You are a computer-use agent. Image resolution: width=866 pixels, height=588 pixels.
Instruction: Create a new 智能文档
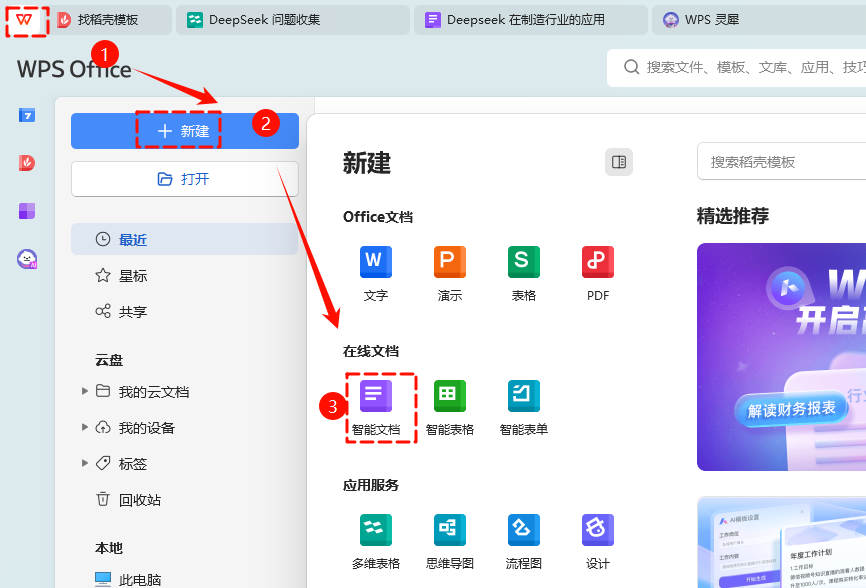376,407
